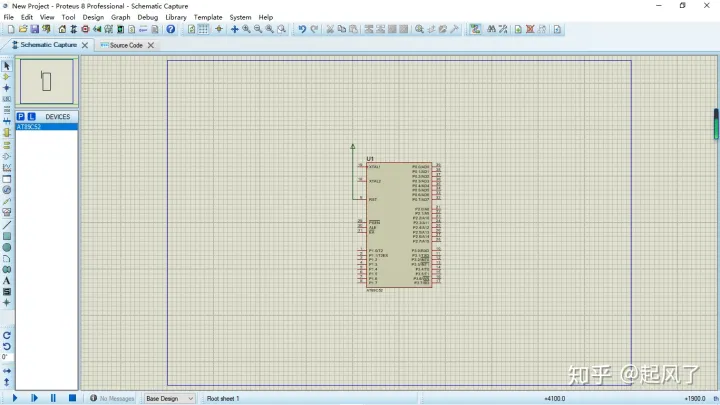Viewport: 720px width, 405px height.
Task: Click the overview preview thumbnail
Action: [46, 81]
